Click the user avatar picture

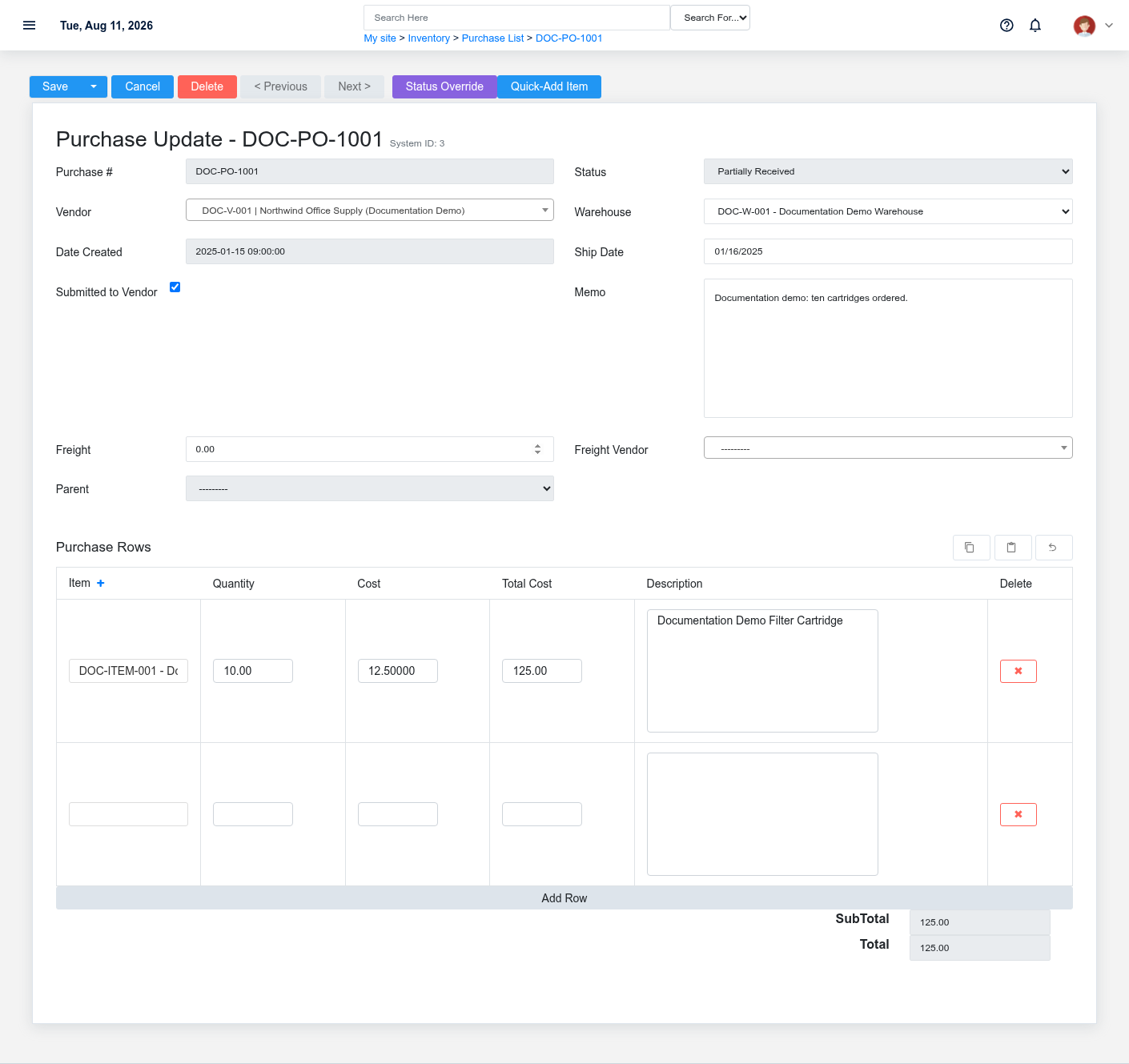click(1084, 26)
